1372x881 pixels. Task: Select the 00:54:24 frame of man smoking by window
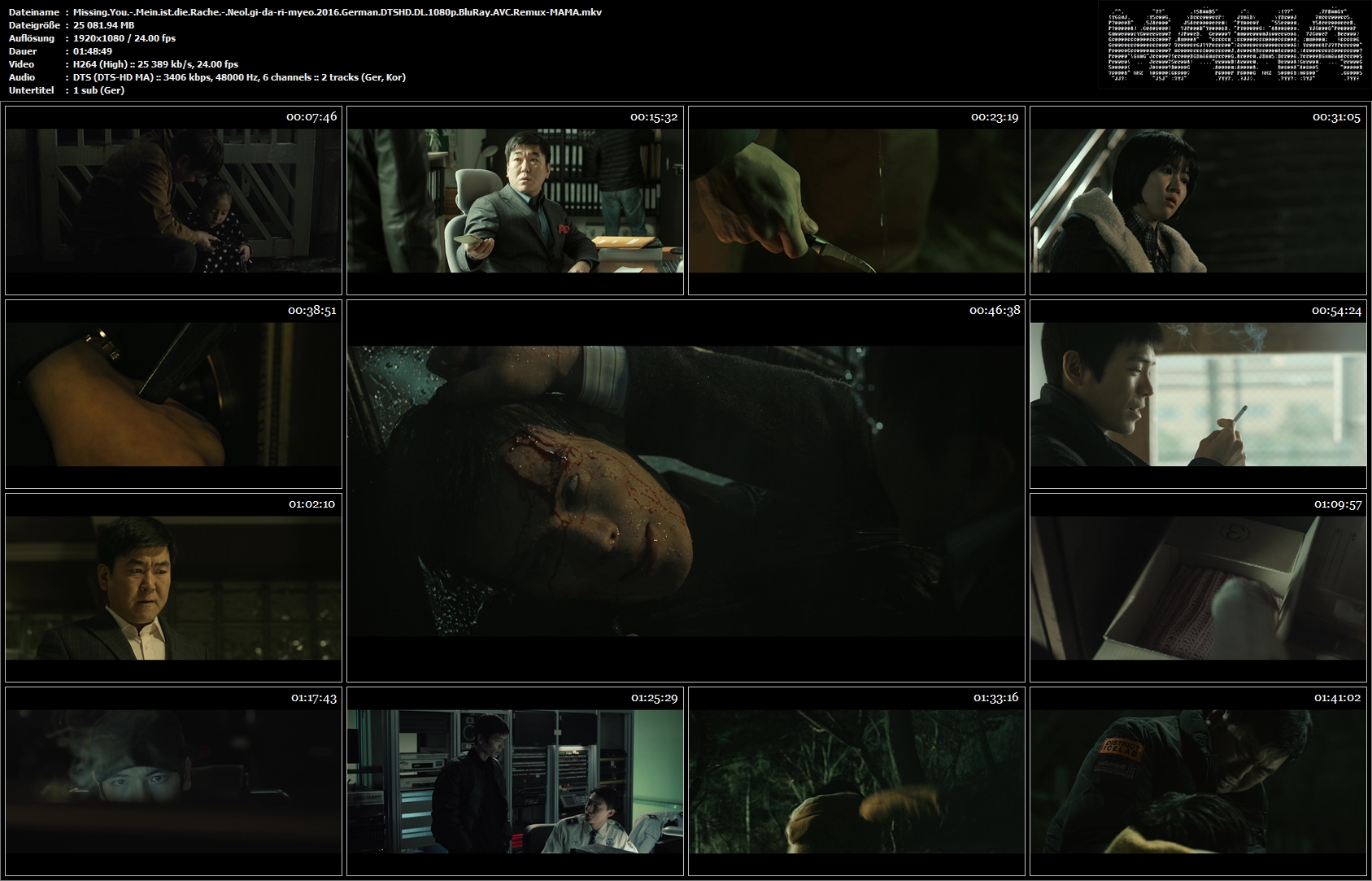click(1198, 394)
